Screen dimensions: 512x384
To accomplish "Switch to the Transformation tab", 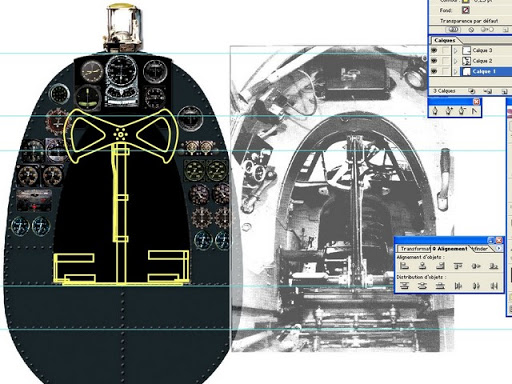I will [414, 249].
